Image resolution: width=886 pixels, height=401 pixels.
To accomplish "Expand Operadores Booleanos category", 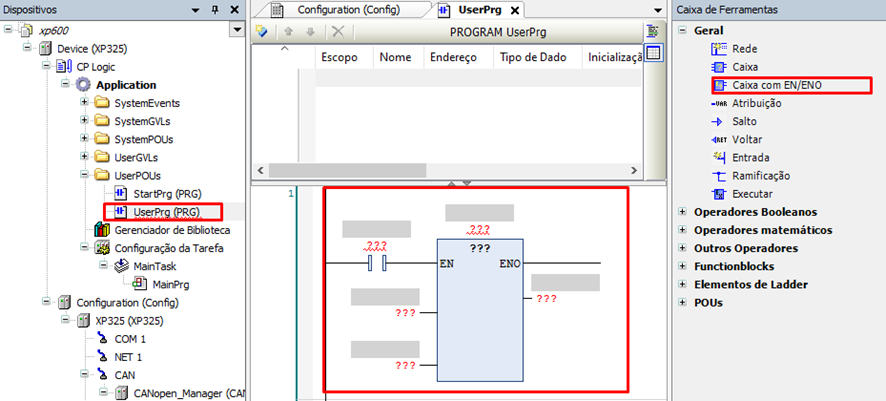I will click(x=683, y=212).
